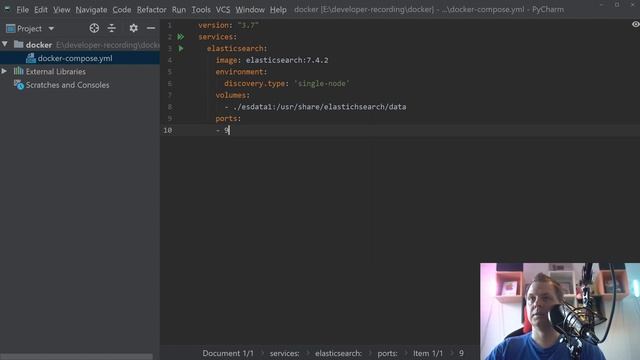Click the services: key in editor
Screen dimensions: 640x360
[x=218, y=37]
